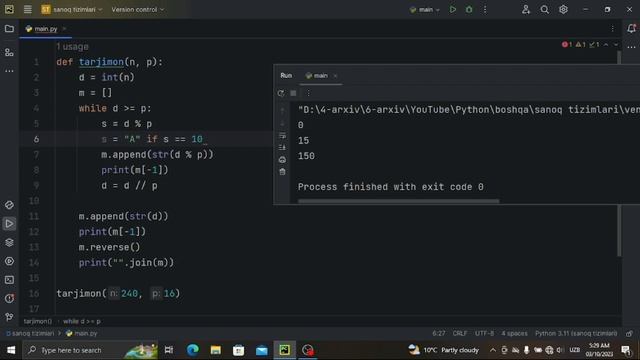Open Code With Me user icon
Screen dimensions: 640x360
pos(526,9)
